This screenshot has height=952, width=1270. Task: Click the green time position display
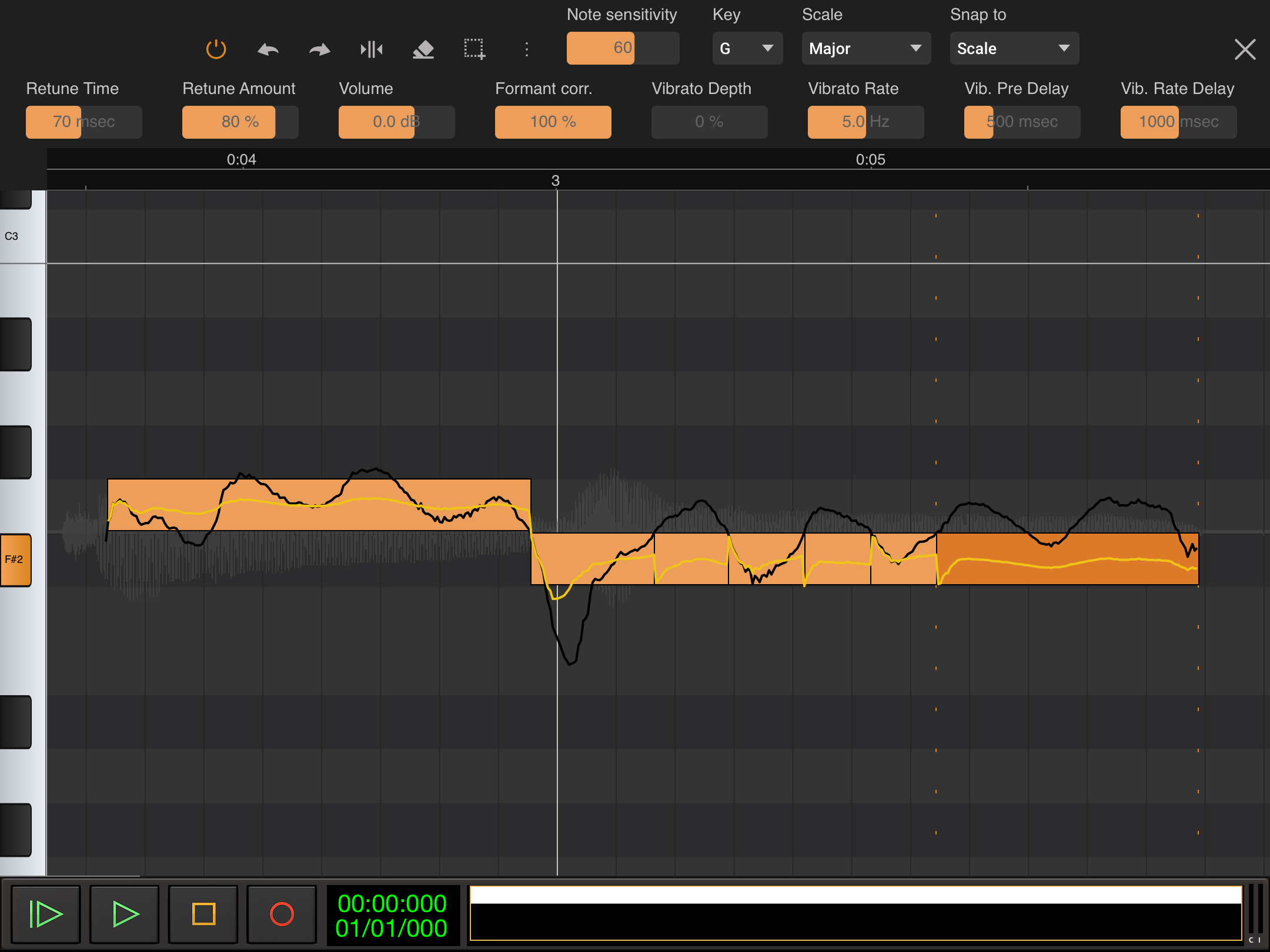tap(392, 916)
